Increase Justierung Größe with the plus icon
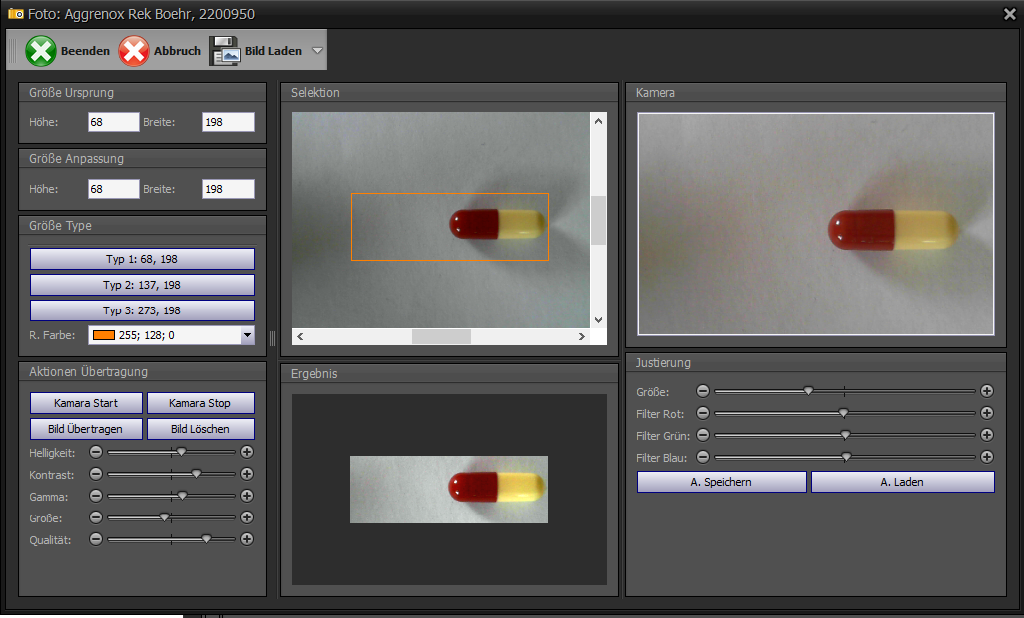1024x618 pixels. pyautogui.click(x=987, y=391)
